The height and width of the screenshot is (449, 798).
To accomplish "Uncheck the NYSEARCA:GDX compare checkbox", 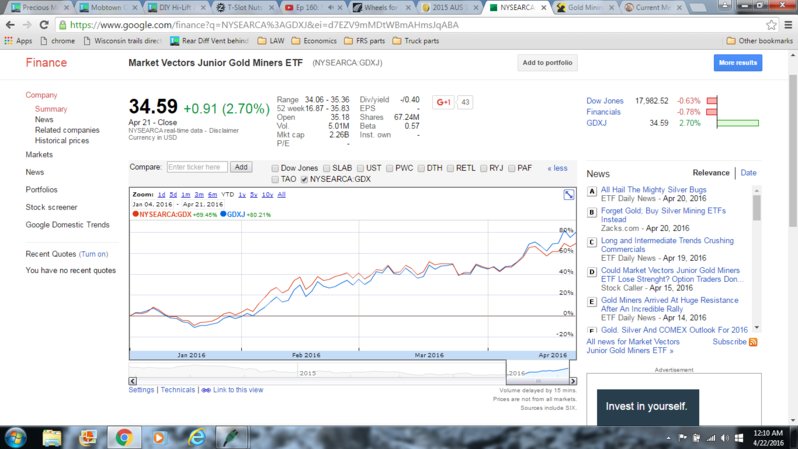I will tap(304, 179).
